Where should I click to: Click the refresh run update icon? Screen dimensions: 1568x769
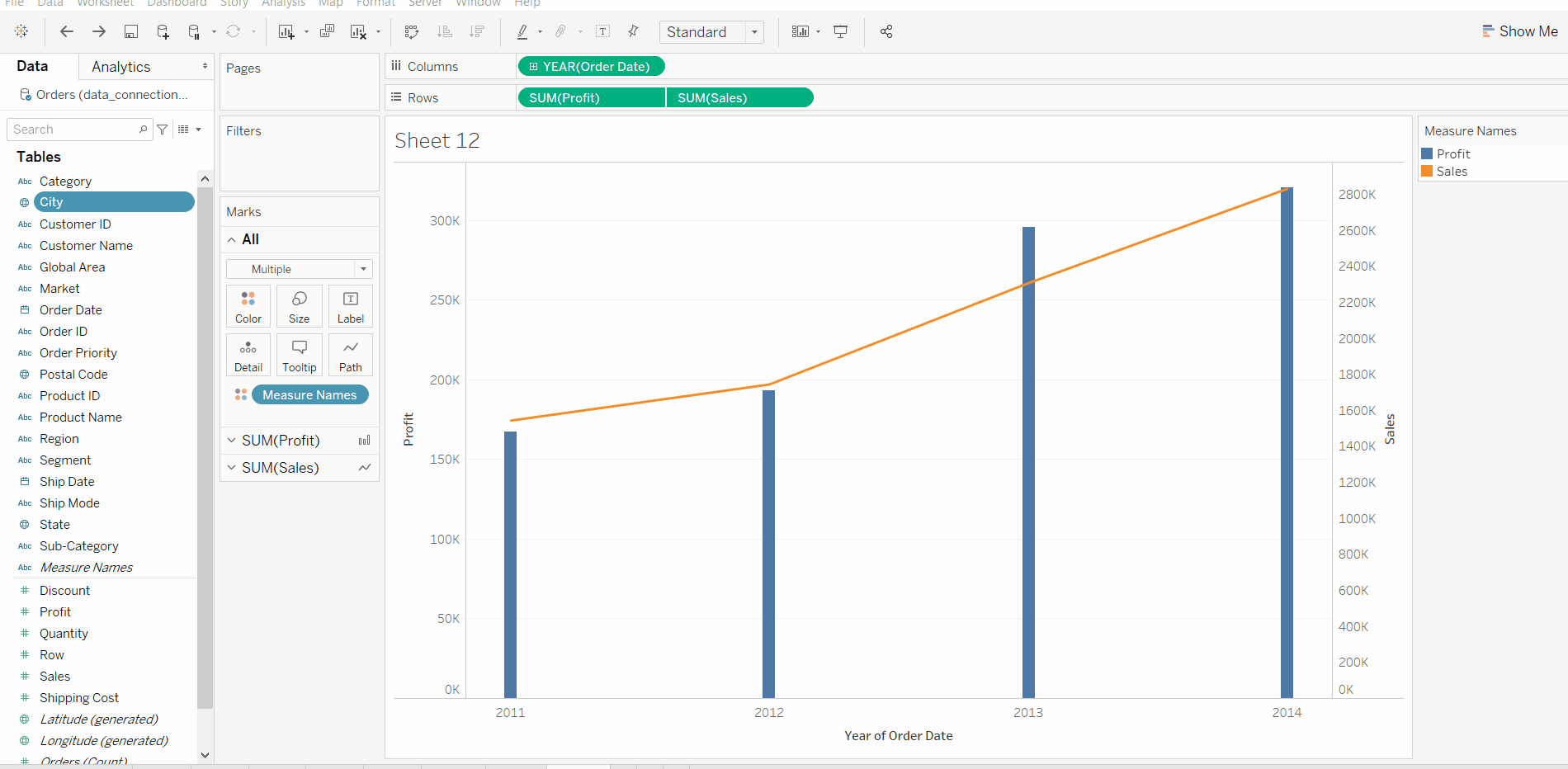point(234,31)
